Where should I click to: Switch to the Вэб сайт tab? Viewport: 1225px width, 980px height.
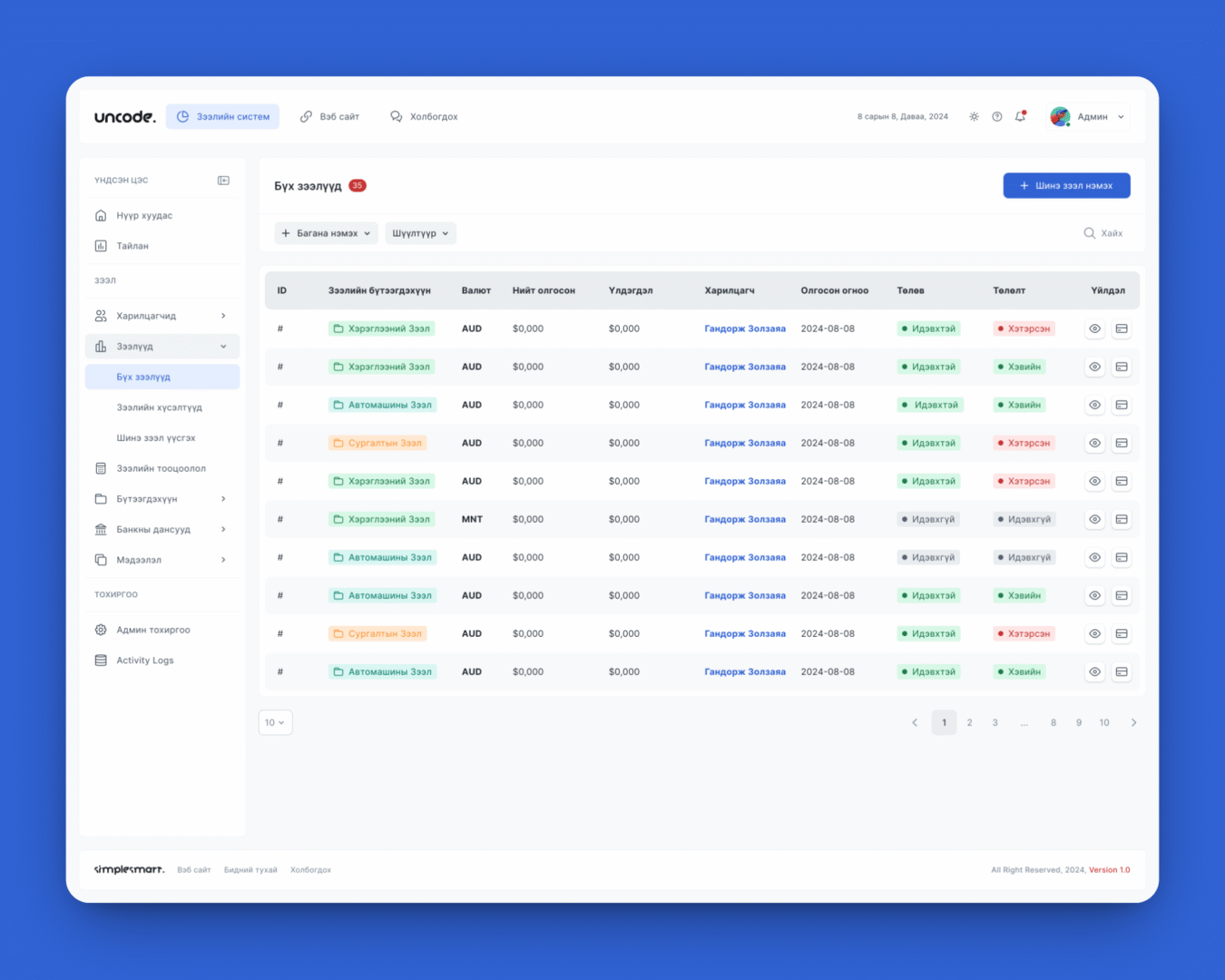click(x=330, y=117)
